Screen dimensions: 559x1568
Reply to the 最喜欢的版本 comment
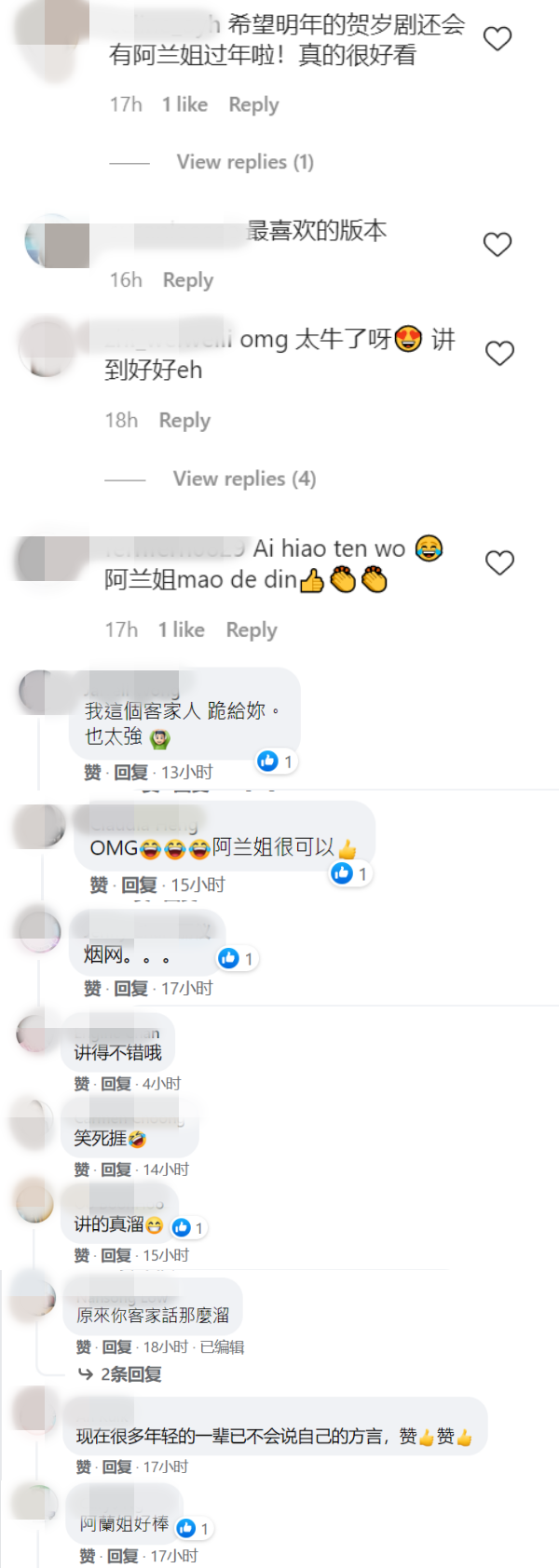[188, 280]
